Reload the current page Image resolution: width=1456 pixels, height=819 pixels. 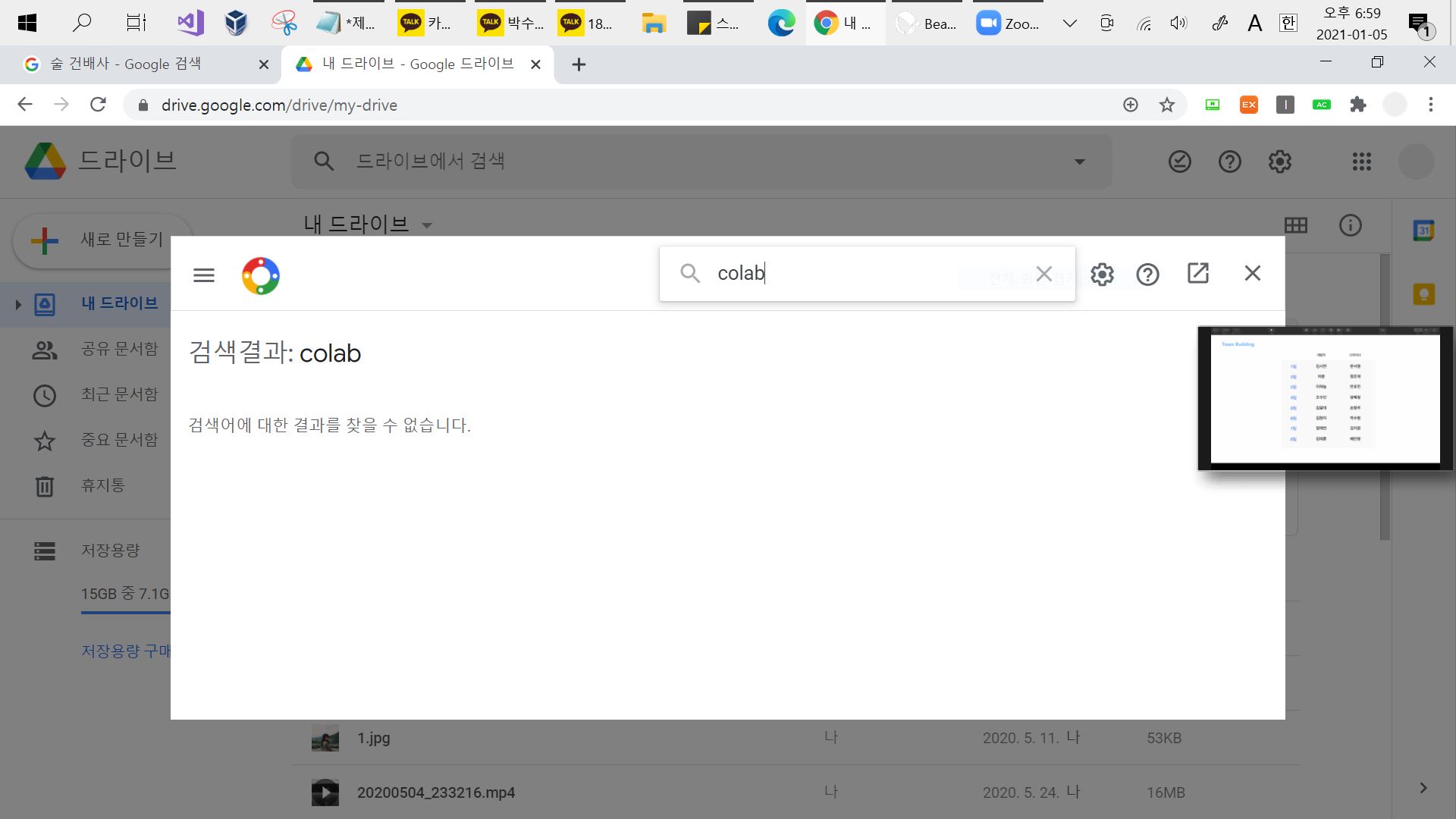click(98, 105)
